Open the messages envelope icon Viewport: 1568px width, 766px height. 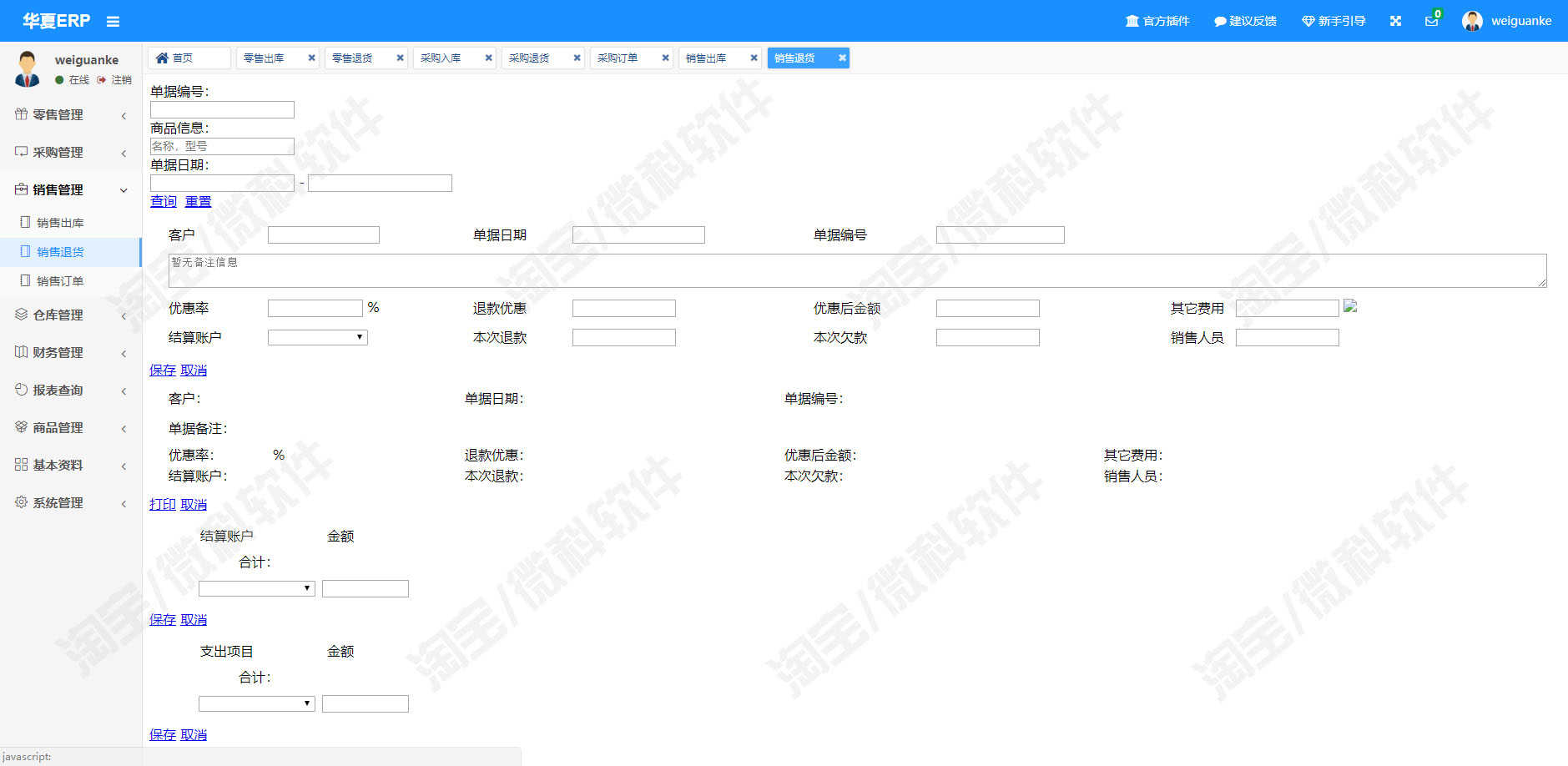(x=1431, y=21)
